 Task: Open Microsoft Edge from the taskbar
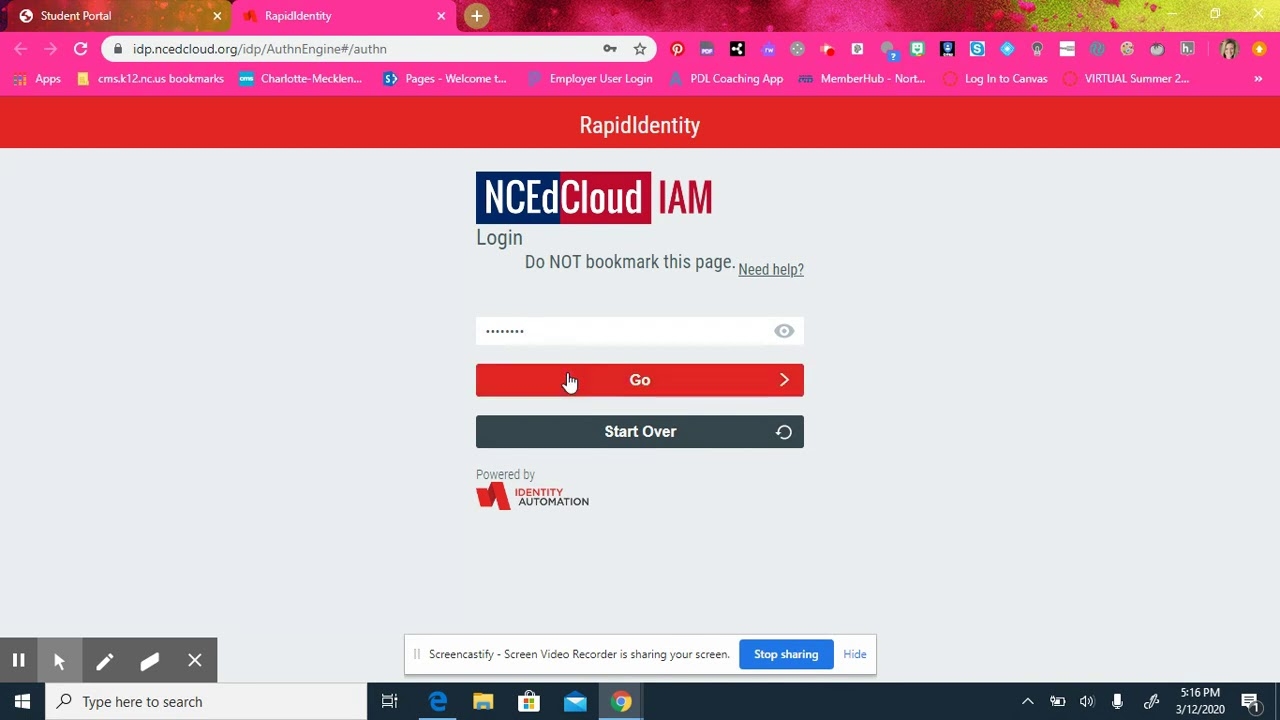coord(437,701)
